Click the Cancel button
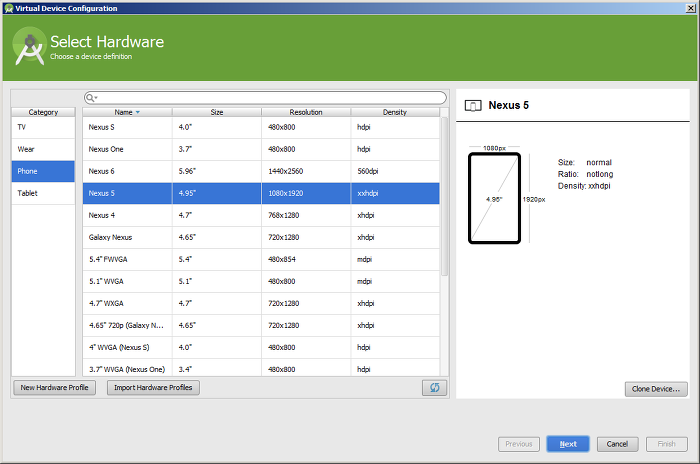The image size is (700, 464). click(x=617, y=444)
